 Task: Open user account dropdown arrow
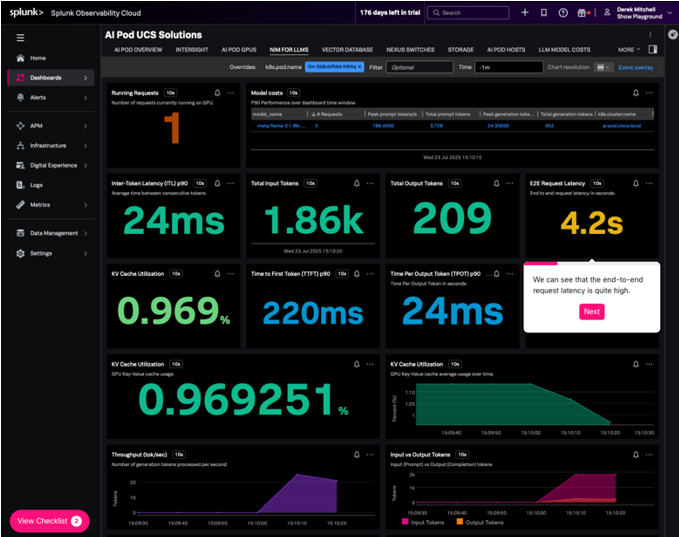[x=670, y=13]
